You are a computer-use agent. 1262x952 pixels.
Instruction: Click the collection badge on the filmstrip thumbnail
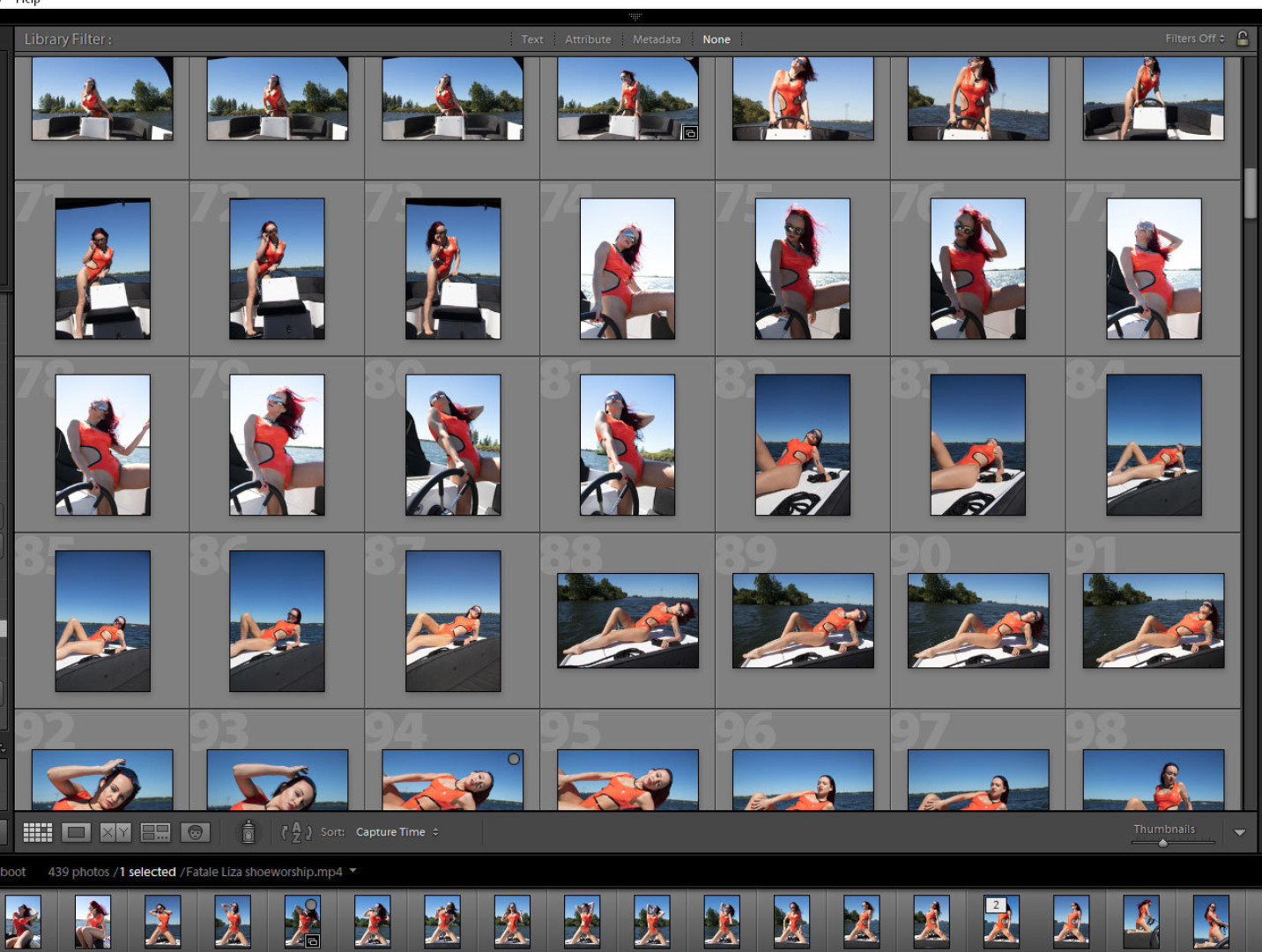pyautogui.click(x=311, y=941)
